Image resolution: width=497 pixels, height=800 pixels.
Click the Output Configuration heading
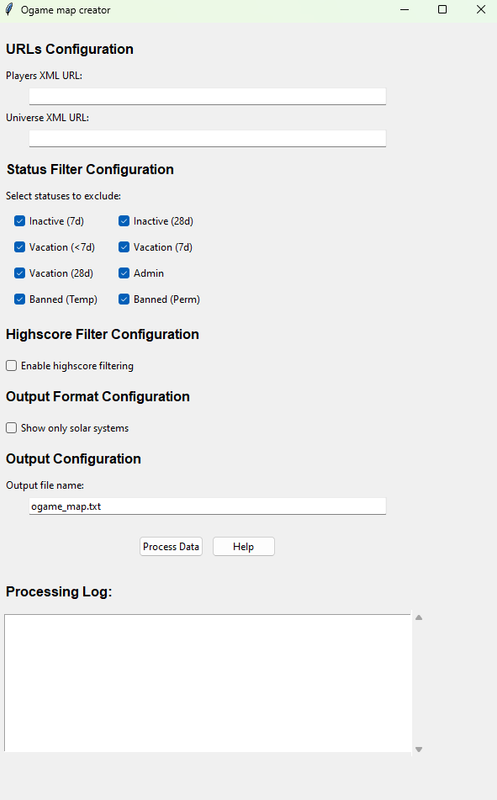73,459
